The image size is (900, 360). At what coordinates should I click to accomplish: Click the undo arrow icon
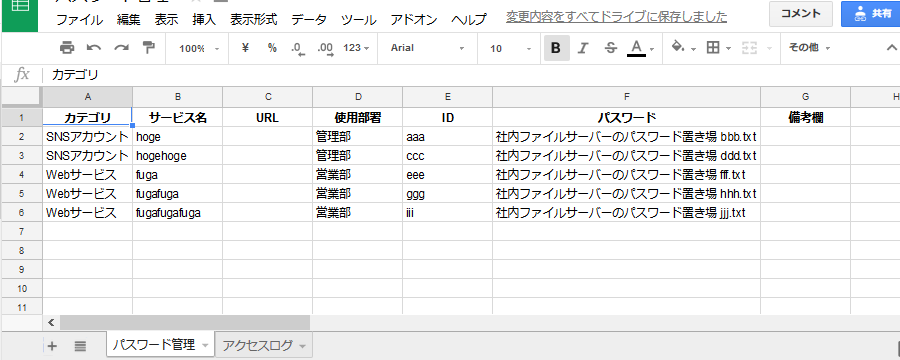pyautogui.click(x=94, y=48)
